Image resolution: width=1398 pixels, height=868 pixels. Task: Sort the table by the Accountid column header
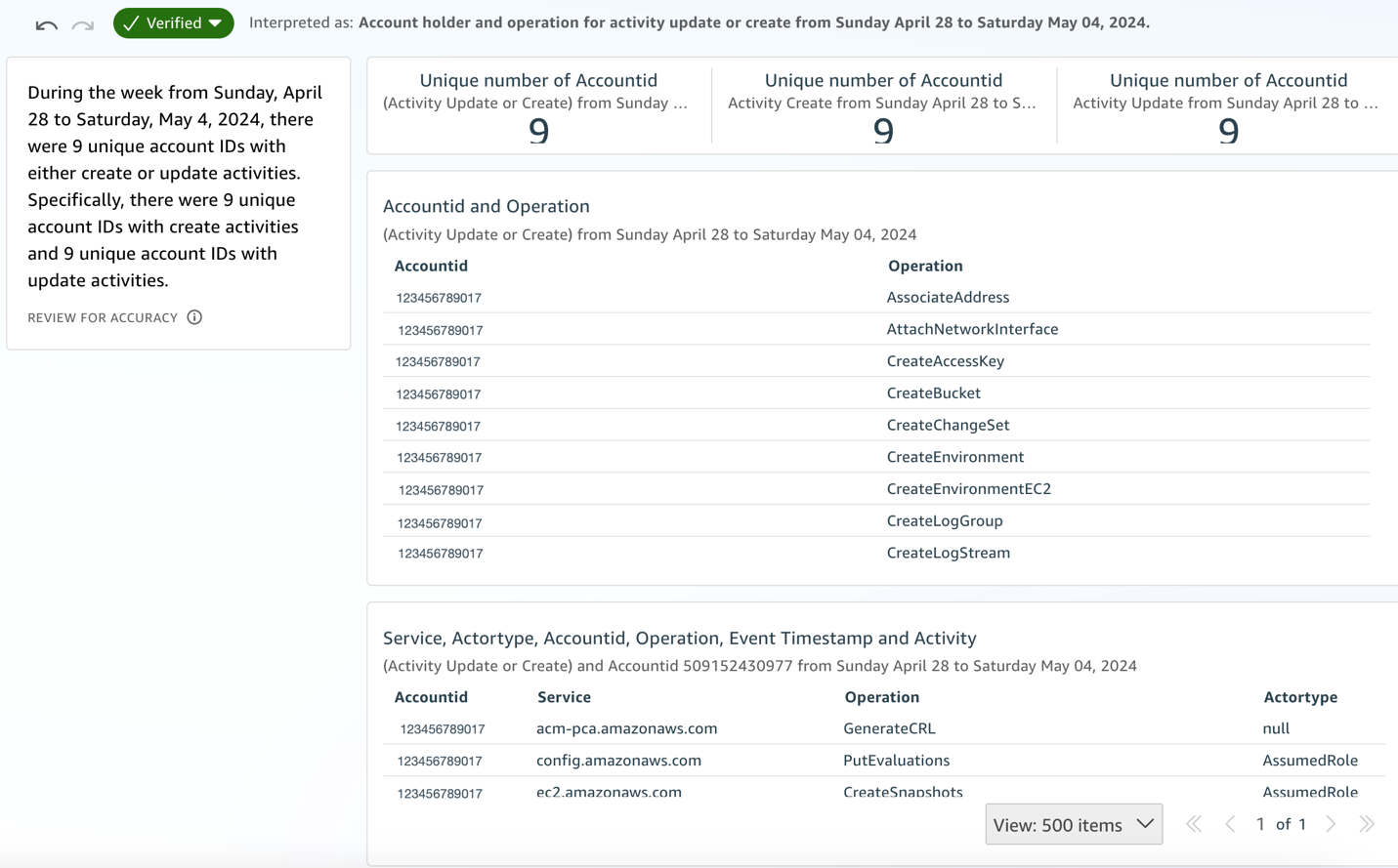[431, 266]
